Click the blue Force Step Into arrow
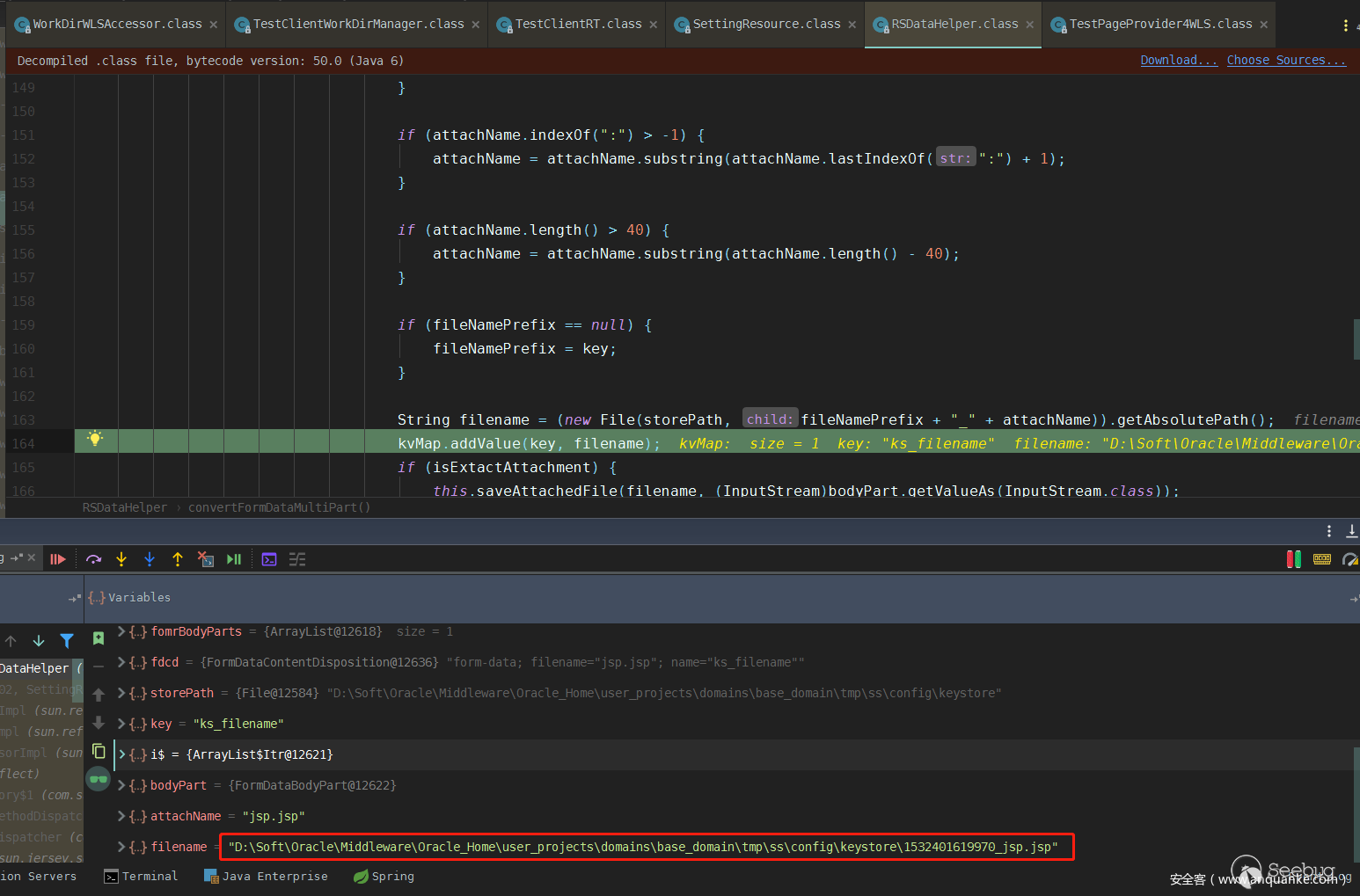Screen dimensions: 1360x896 point(150,559)
